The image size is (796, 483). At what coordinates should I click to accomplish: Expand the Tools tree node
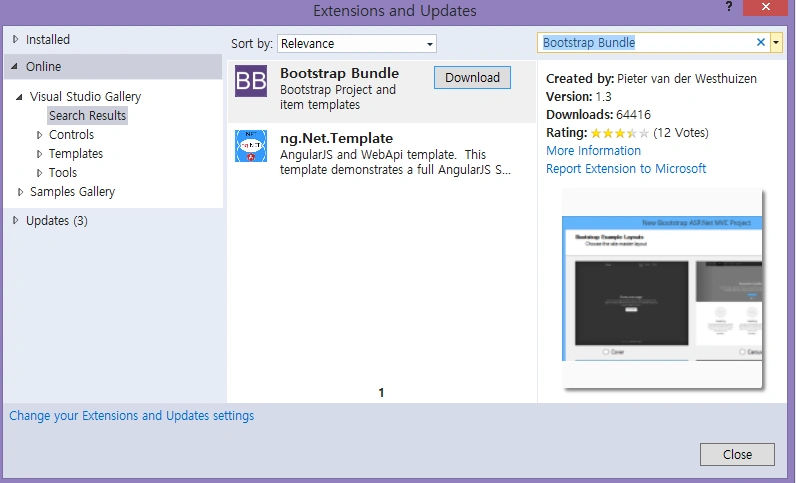click(39, 173)
